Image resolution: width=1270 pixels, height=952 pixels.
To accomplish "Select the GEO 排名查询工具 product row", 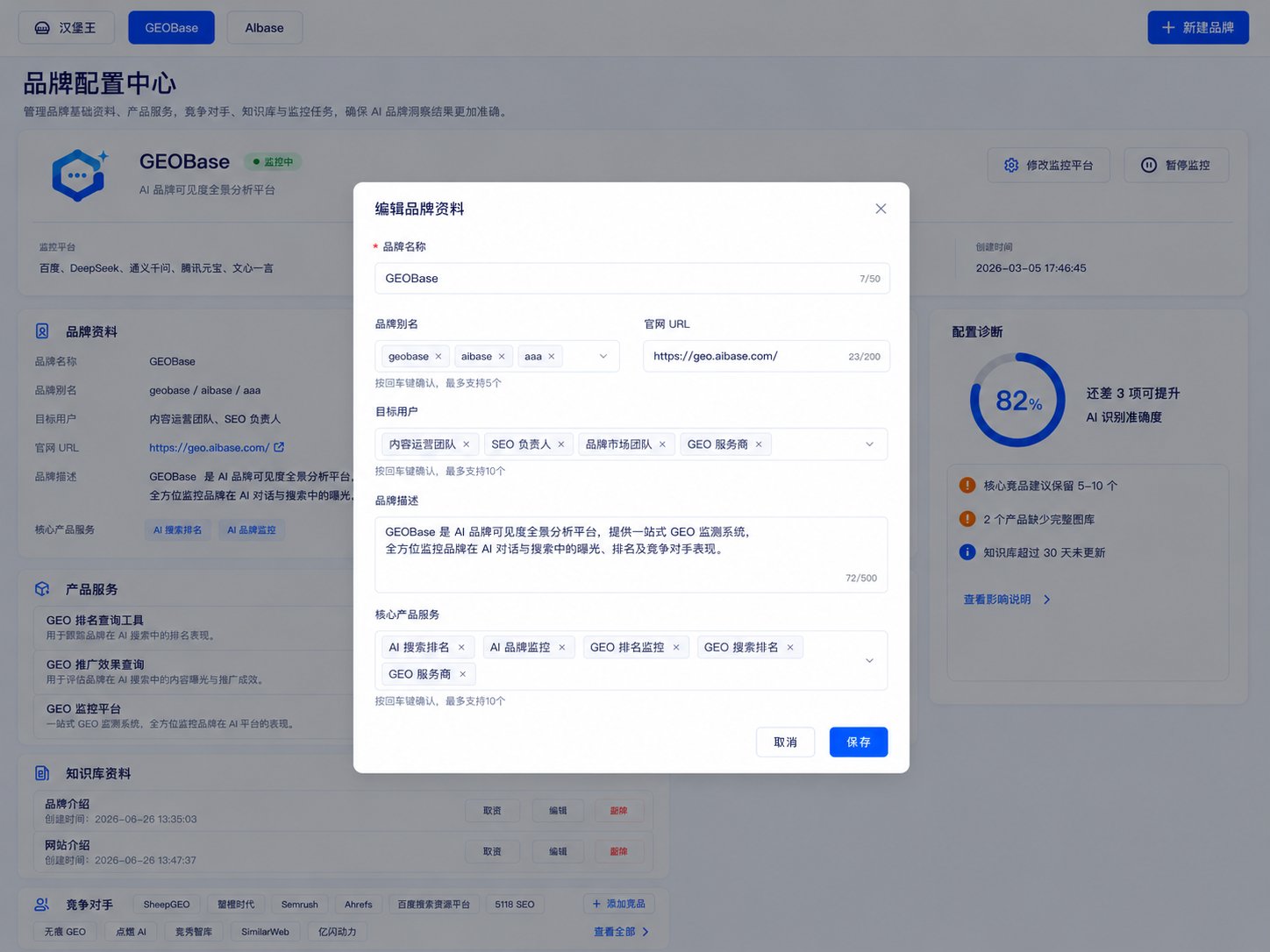I will (193, 627).
